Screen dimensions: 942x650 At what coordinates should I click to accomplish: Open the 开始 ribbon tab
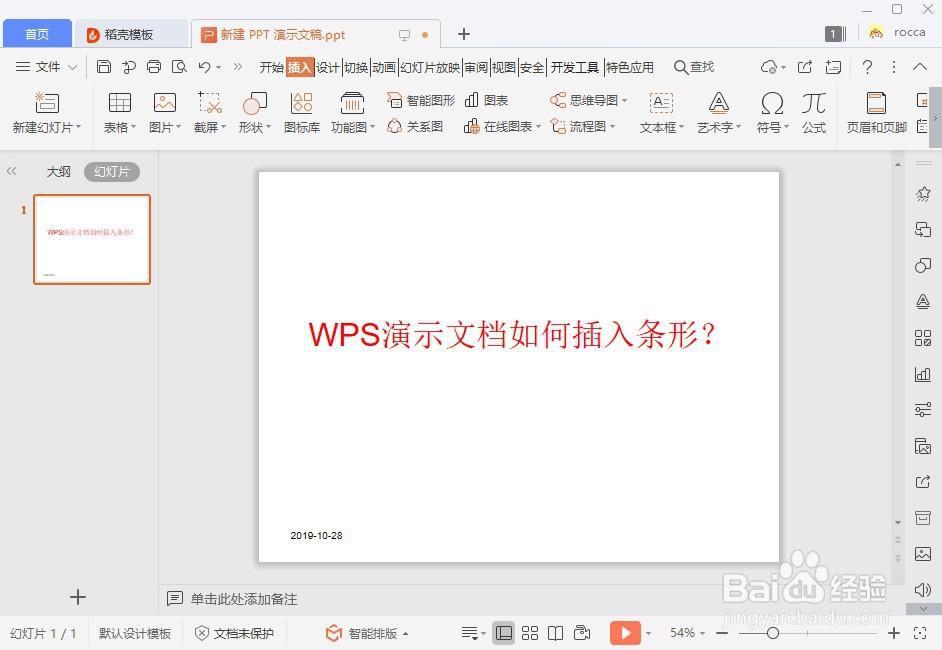pyautogui.click(x=272, y=67)
